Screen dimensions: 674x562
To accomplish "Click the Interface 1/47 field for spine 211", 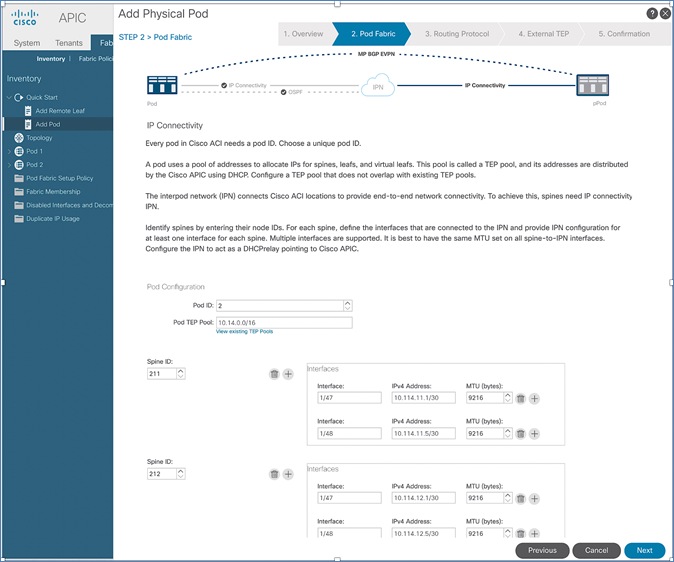I will [x=349, y=398].
